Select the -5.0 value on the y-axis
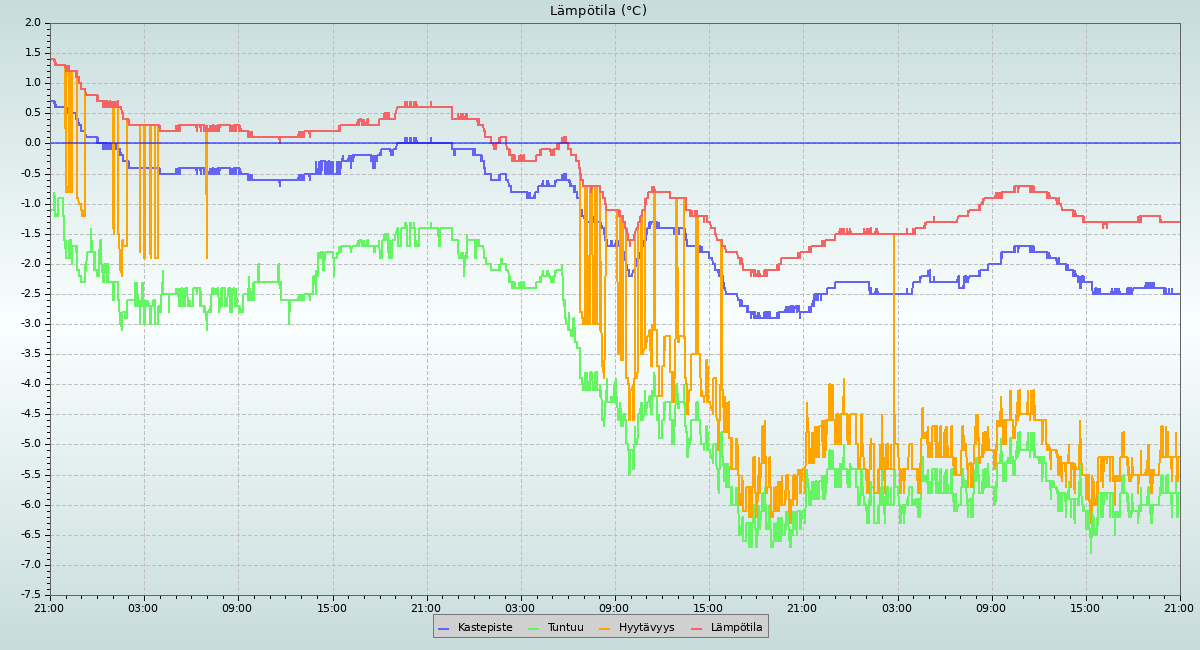The image size is (1200, 650). click(30, 444)
